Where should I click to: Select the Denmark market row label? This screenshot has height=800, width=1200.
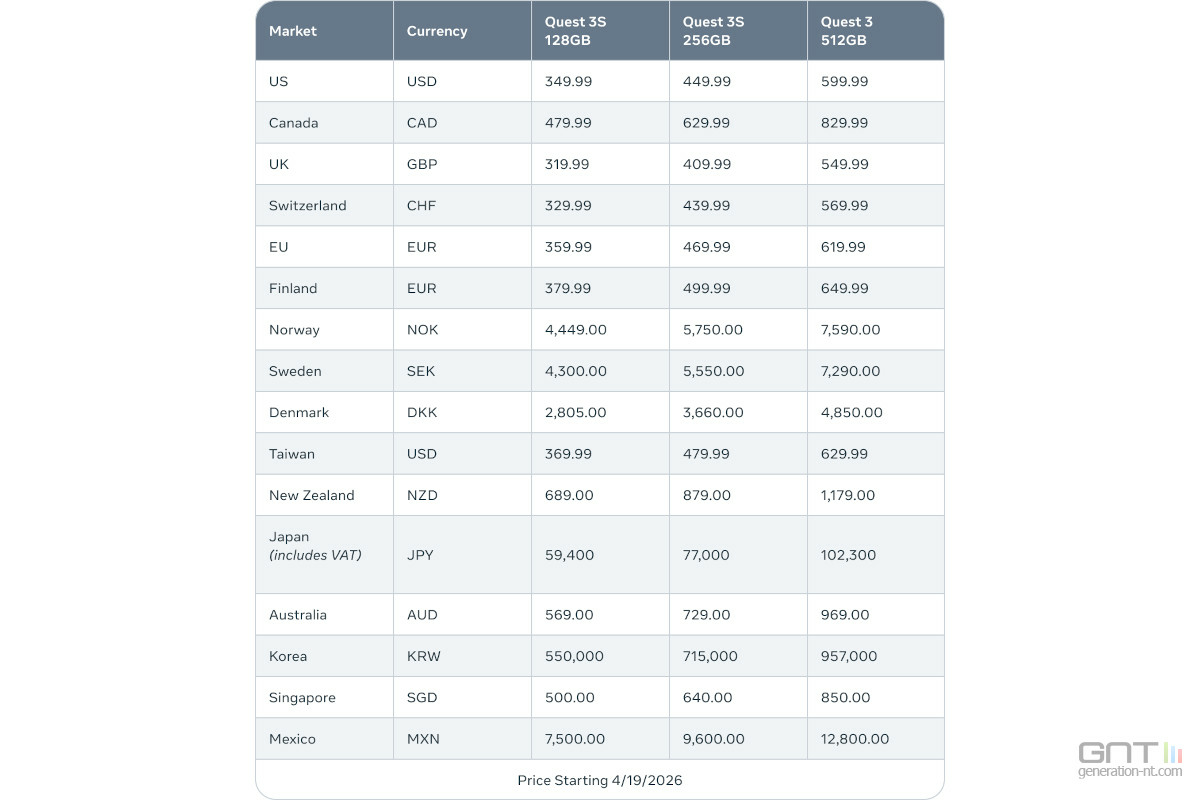click(x=299, y=412)
